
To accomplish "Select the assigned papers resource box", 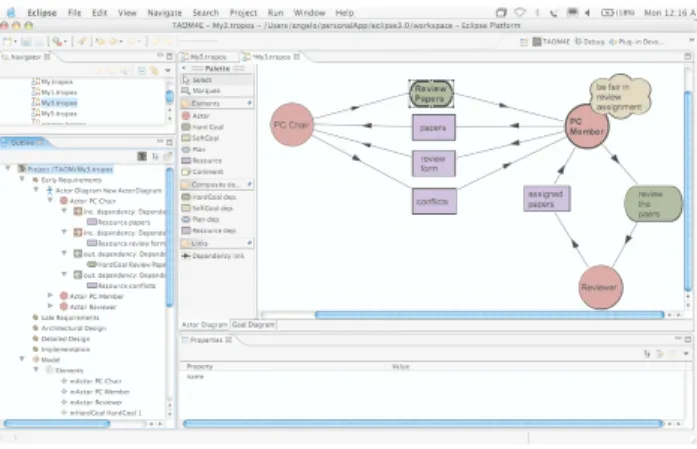I will [x=546, y=199].
